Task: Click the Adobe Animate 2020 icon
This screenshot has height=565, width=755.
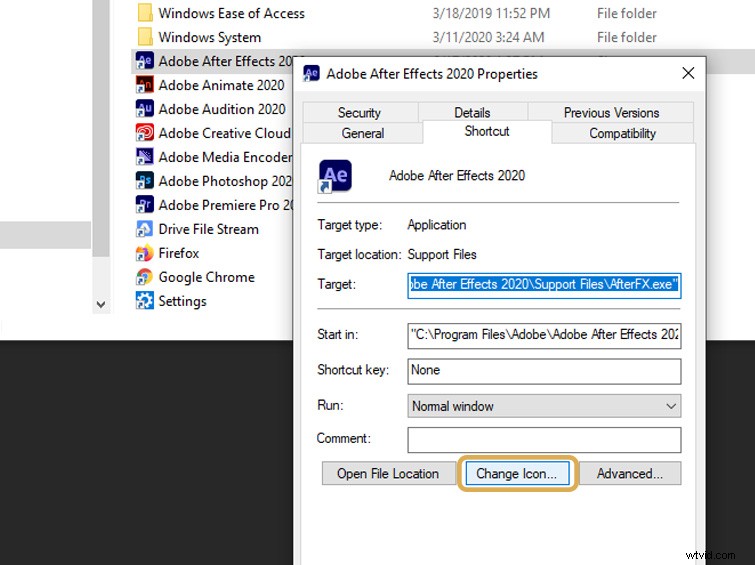Action: tap(144, 85)
